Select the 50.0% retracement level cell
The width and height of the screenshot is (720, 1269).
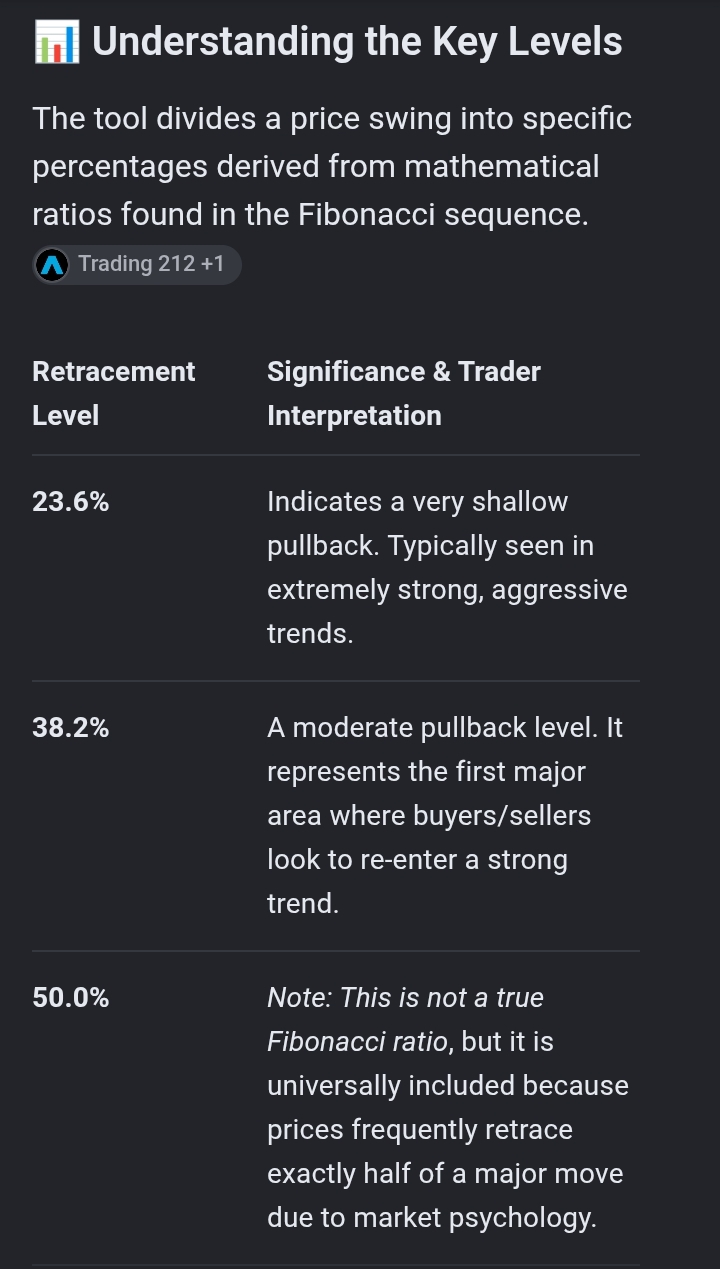coord(71,998)
